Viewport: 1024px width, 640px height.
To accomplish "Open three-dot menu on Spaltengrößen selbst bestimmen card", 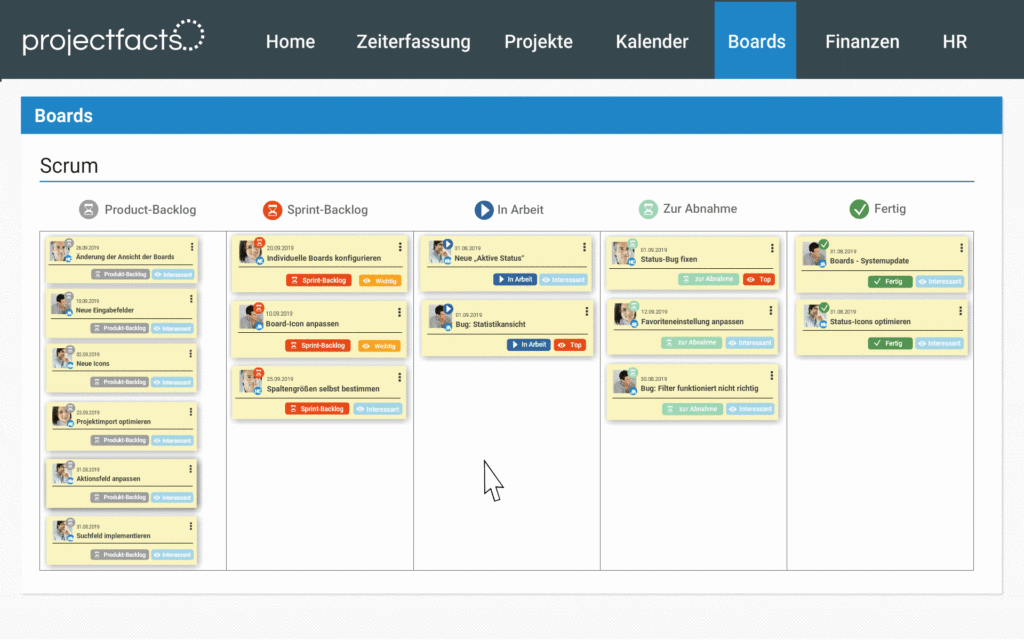I will click(399, 378).
